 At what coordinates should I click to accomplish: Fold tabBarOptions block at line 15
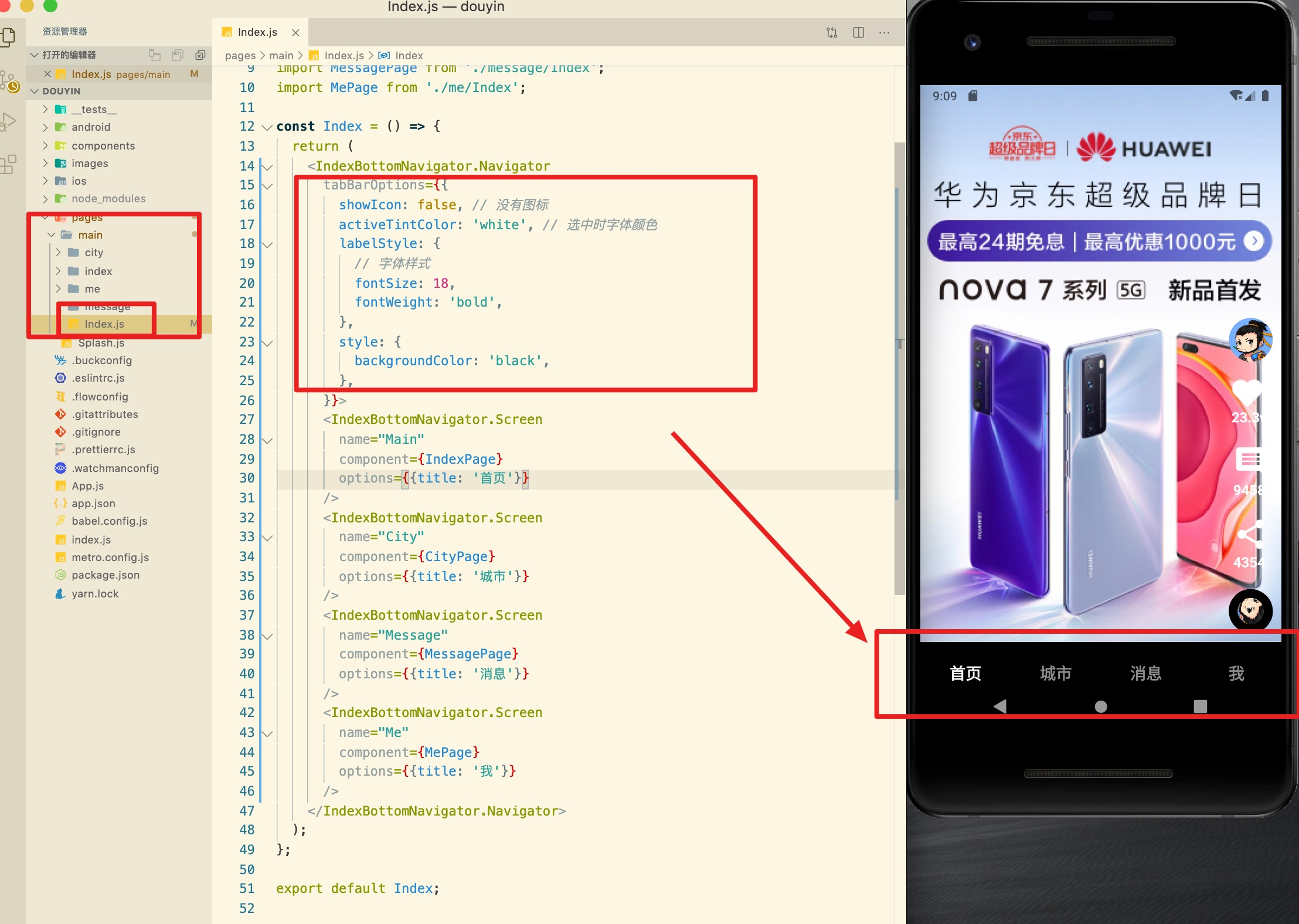tap(267, 186)
